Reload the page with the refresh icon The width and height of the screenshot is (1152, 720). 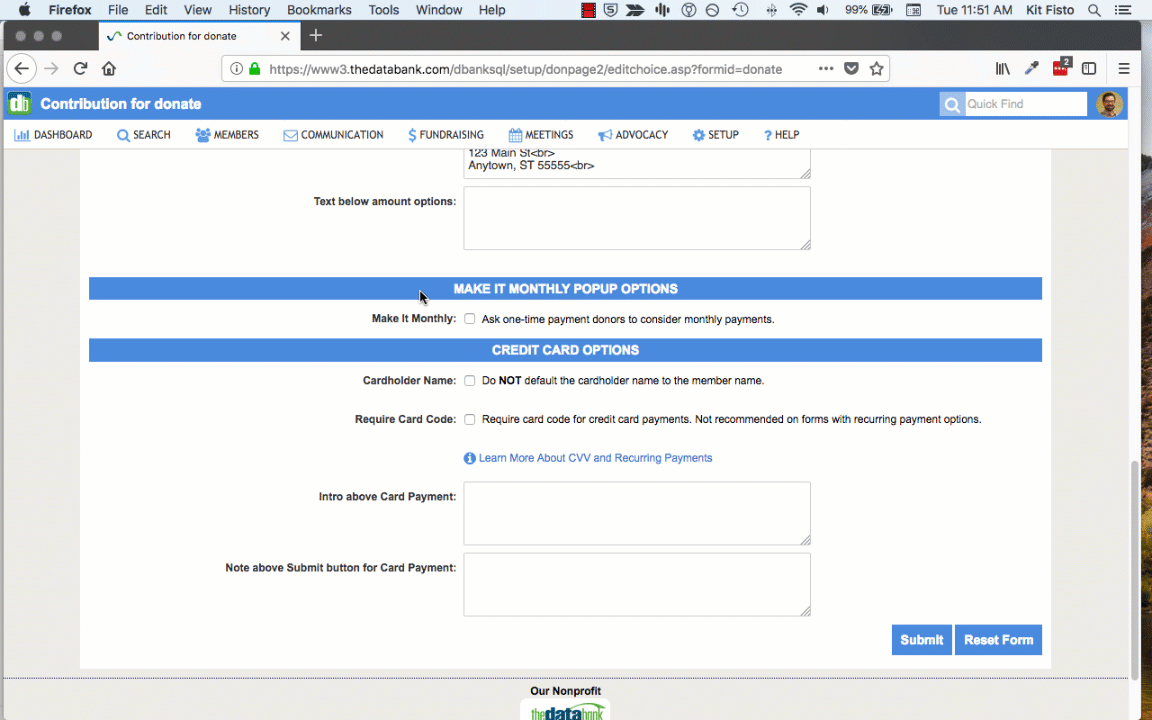point(80,68)
